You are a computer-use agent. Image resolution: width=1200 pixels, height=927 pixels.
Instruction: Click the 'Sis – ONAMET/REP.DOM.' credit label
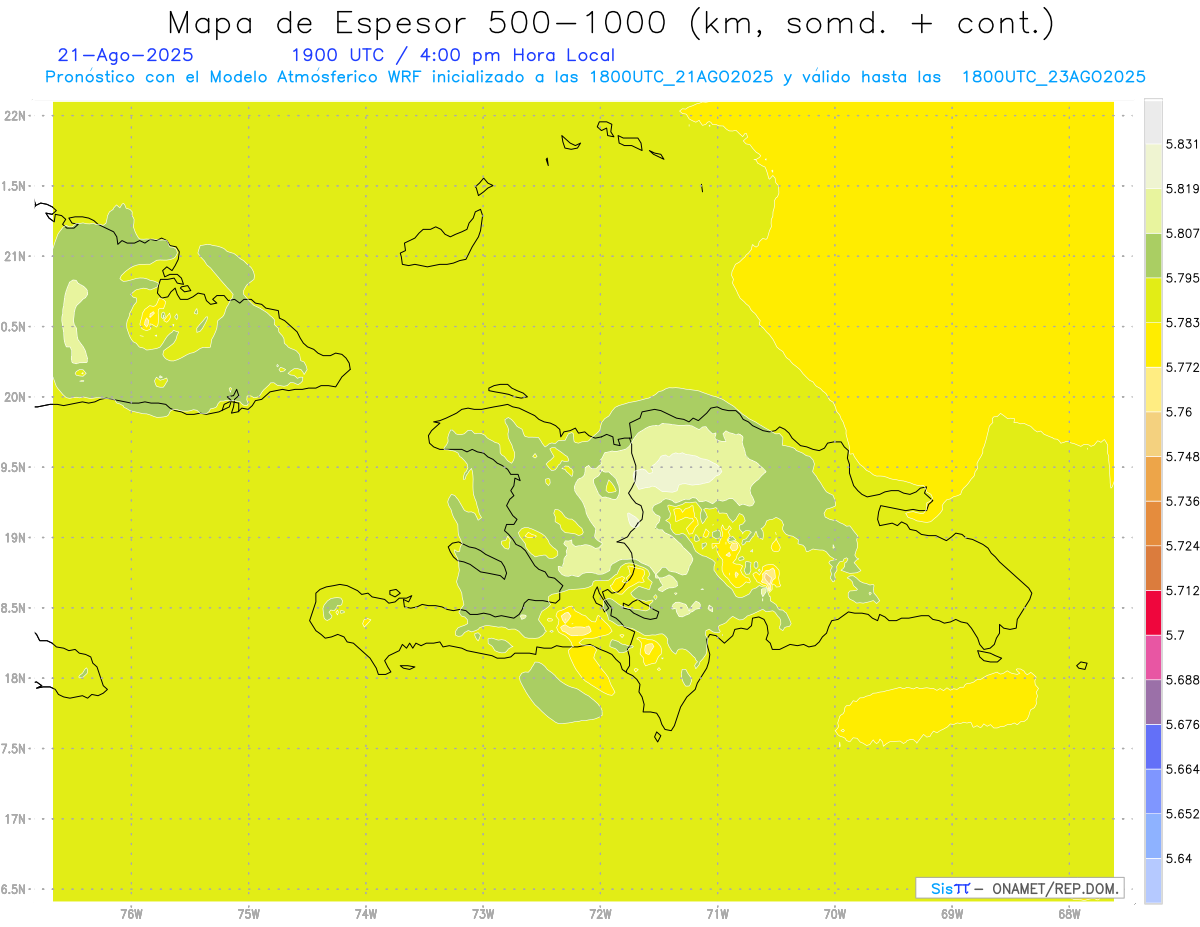coord(1020,888)
